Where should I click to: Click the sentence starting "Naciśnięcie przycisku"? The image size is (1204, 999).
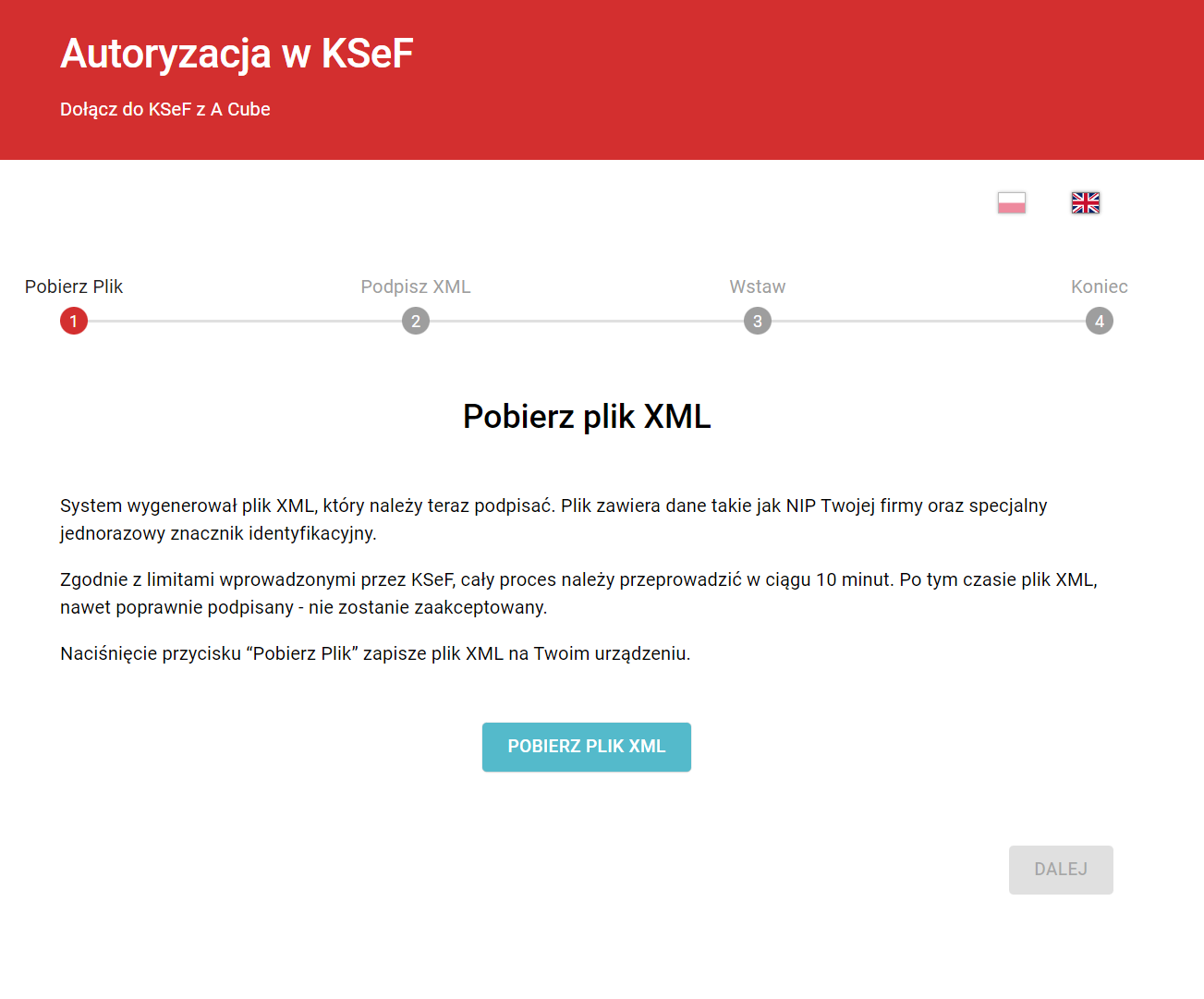(x=375, y=653)
